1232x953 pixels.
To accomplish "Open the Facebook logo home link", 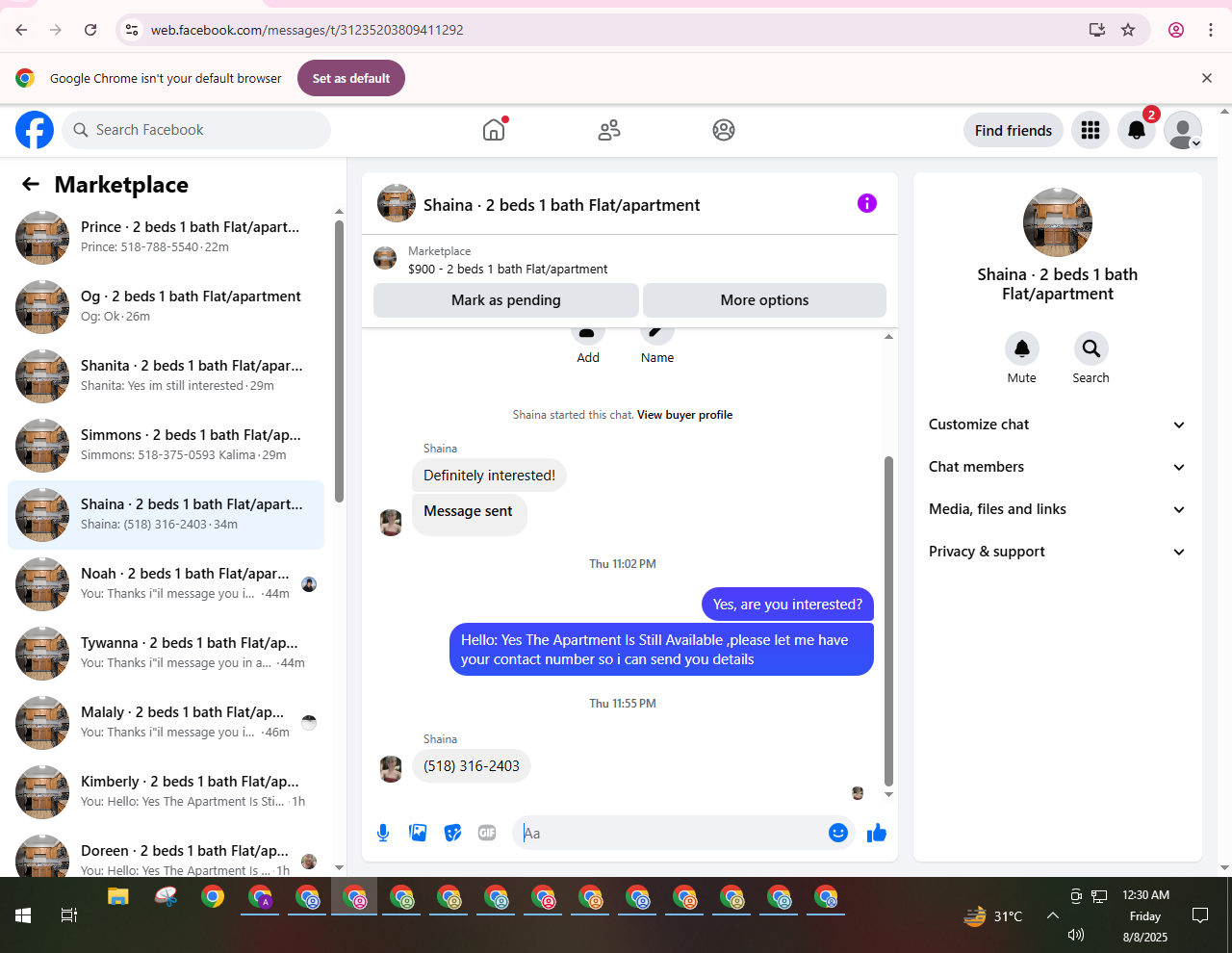I will (35, 130).
